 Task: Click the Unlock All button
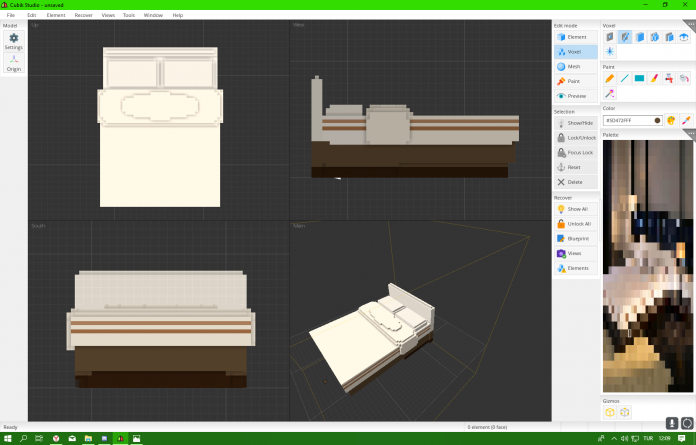point(576,224)
